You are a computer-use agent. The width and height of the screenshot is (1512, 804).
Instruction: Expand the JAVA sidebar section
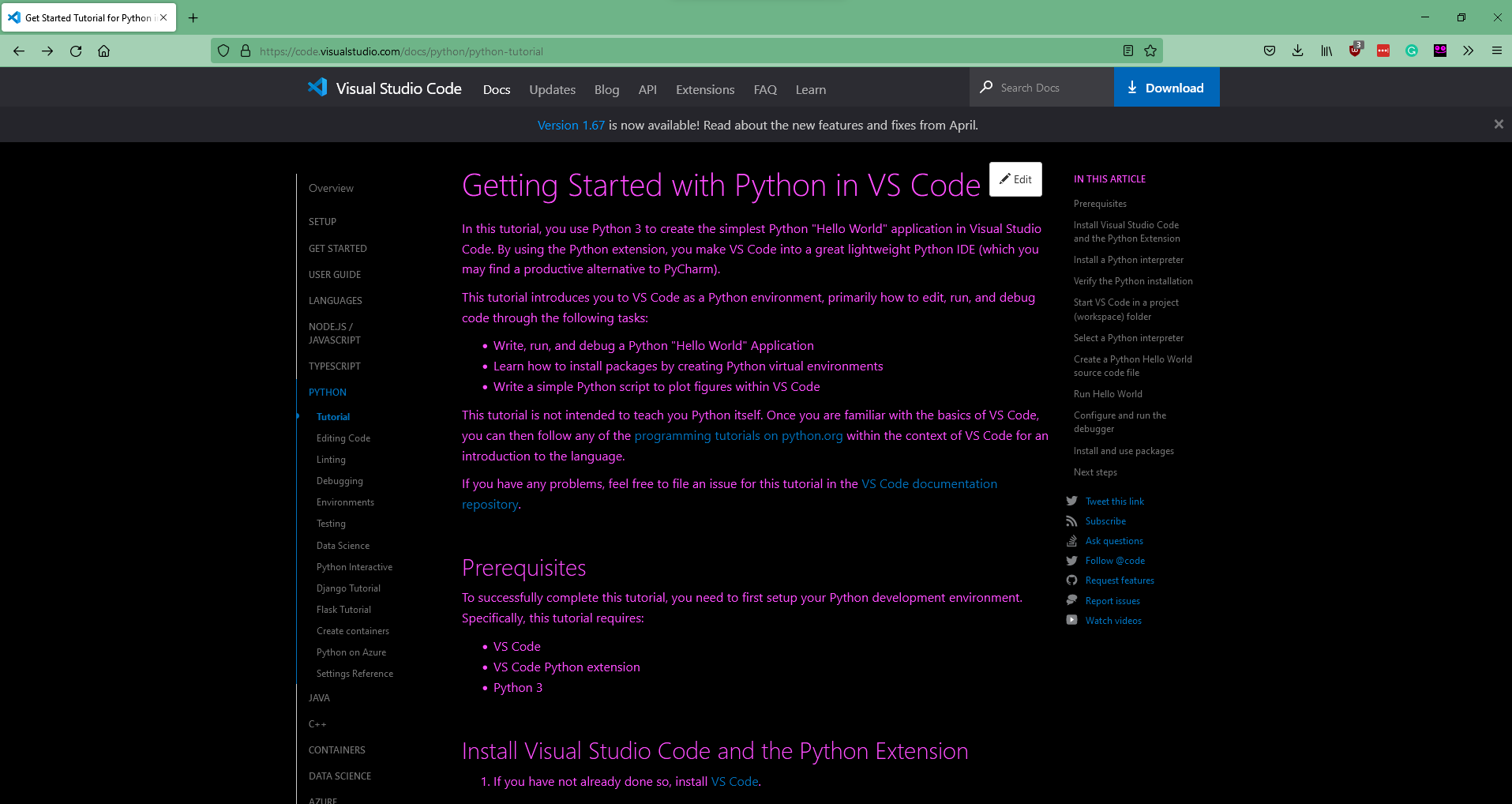coord(319,697)
